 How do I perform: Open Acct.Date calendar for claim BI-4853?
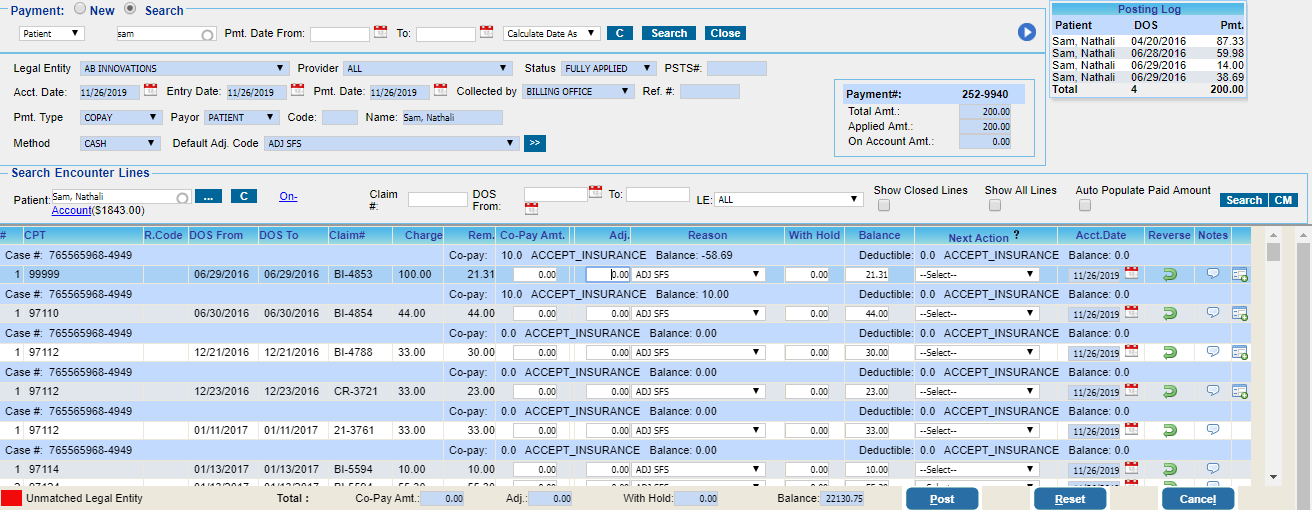[x=1132, y=273]
